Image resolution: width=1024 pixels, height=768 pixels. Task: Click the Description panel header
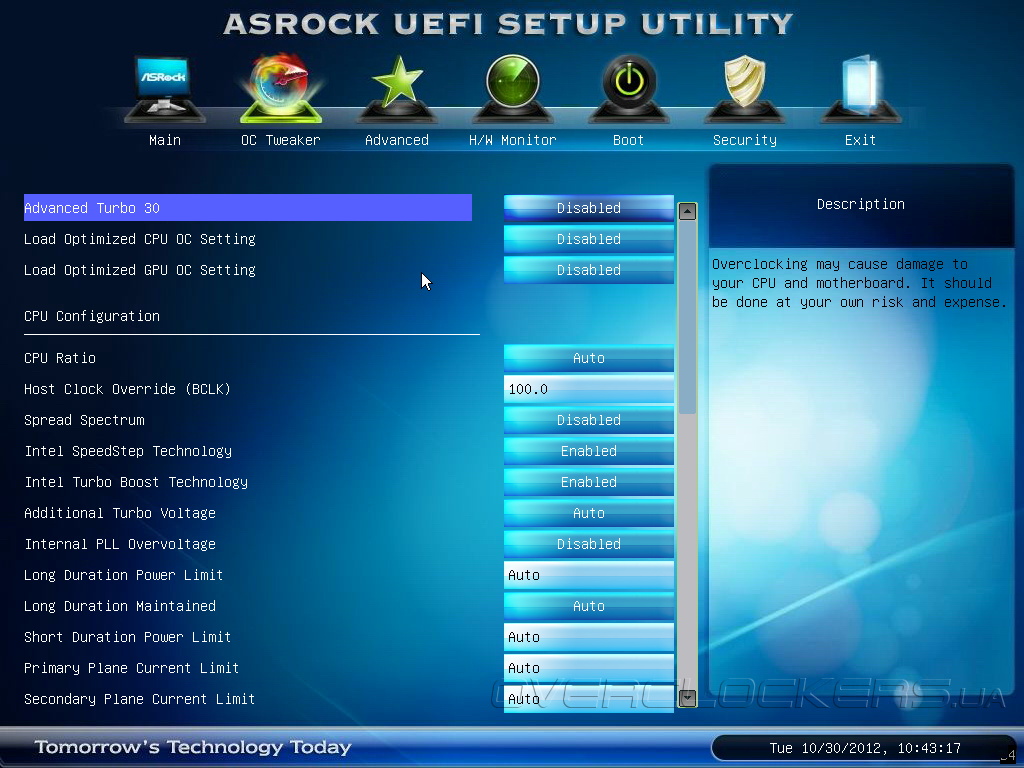(x=861, y=204)
